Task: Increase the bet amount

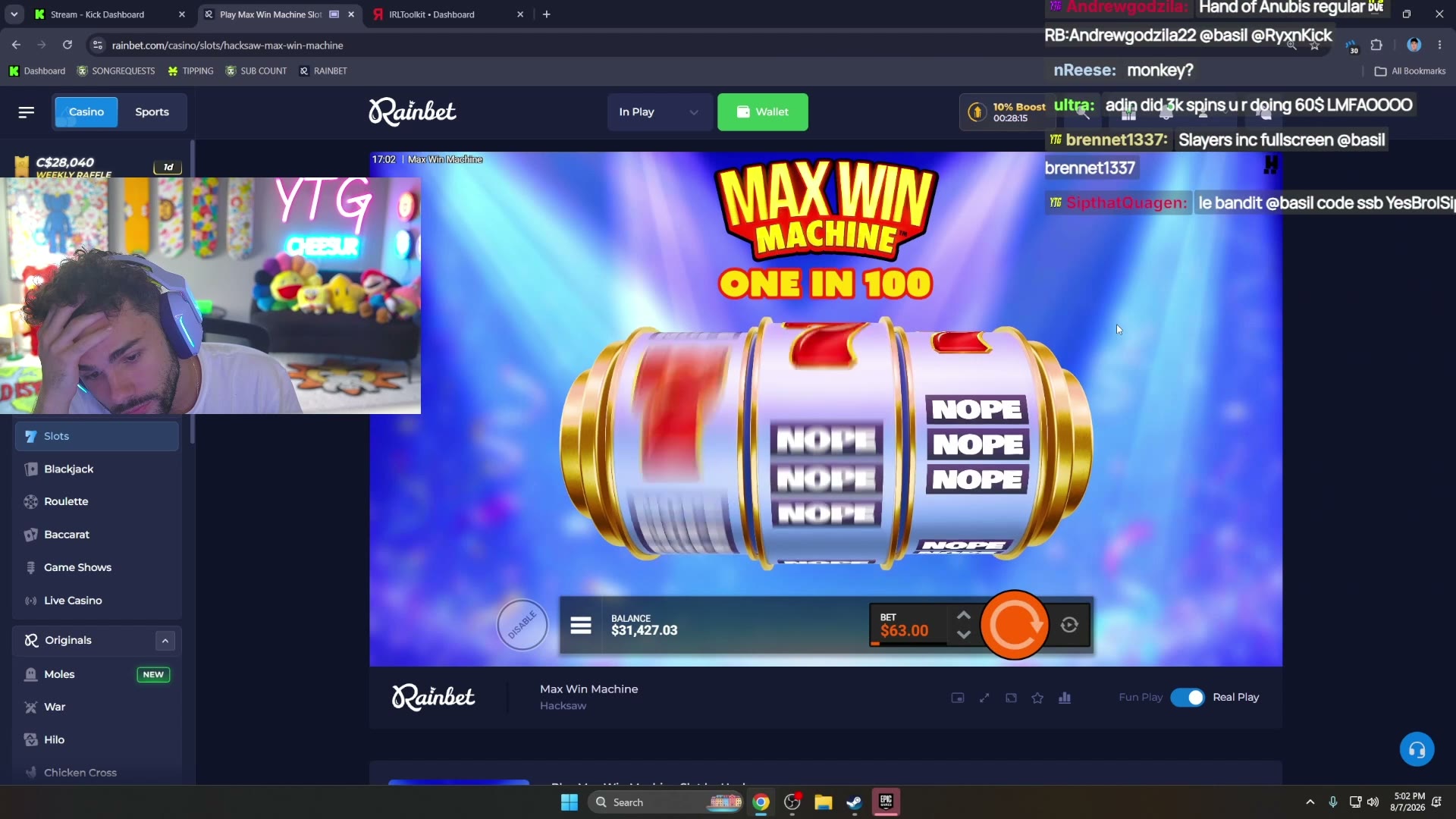Action: tap(963, 615)
